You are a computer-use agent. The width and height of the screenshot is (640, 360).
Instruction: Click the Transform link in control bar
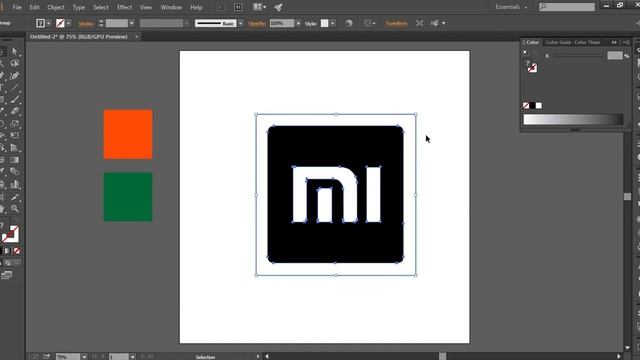(x=396, y=24)
